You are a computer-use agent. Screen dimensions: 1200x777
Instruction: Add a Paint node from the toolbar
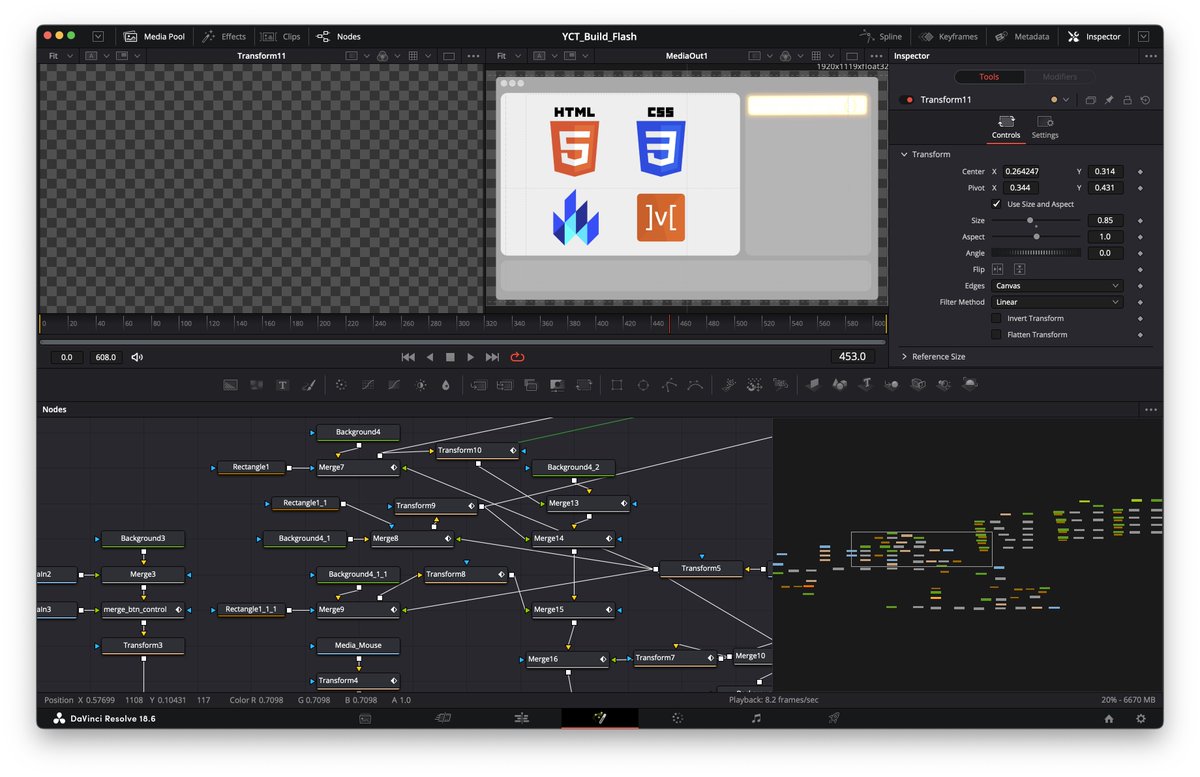[310, 384]
